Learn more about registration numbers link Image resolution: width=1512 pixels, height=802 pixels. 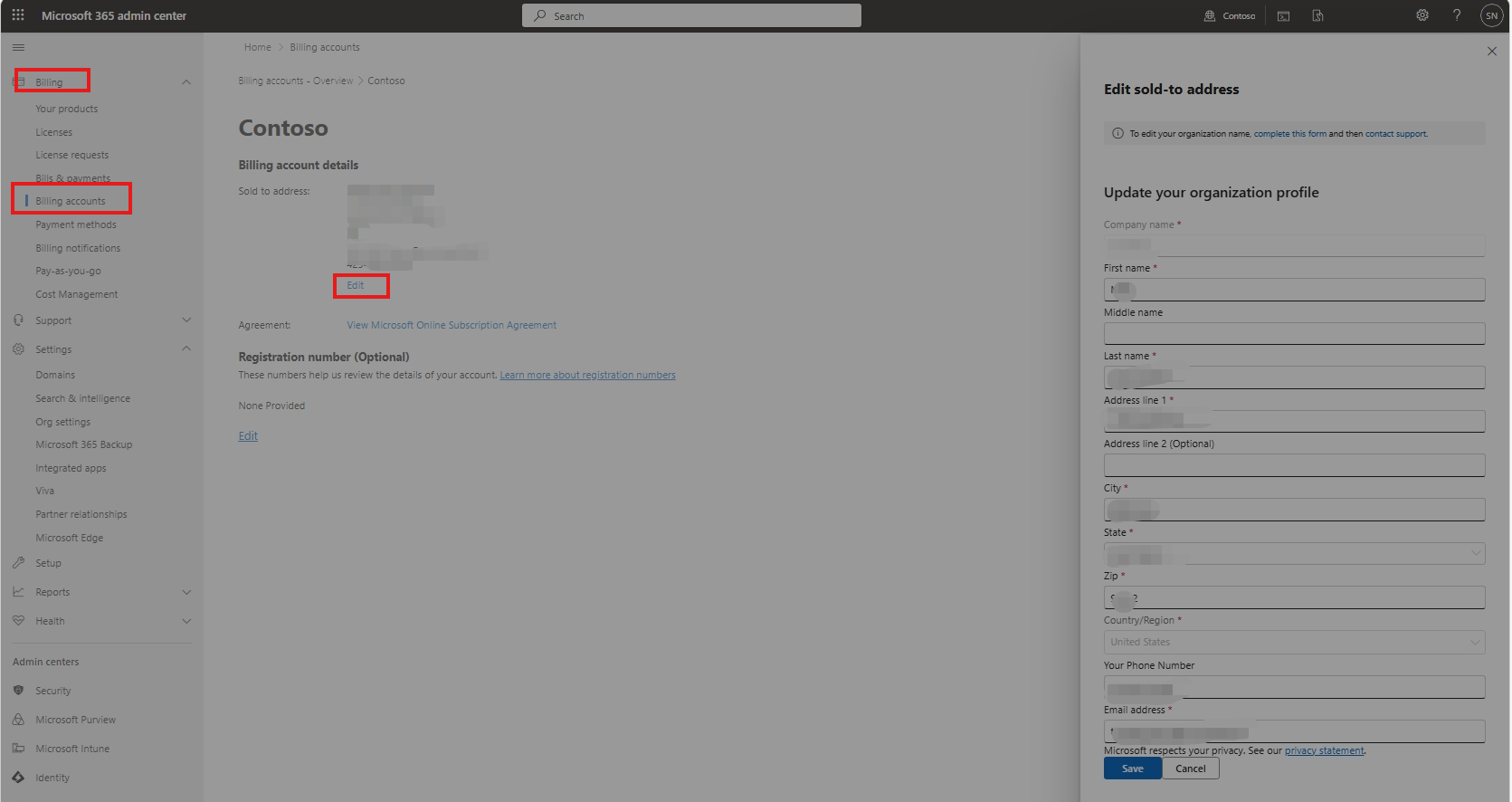point(588,375)
